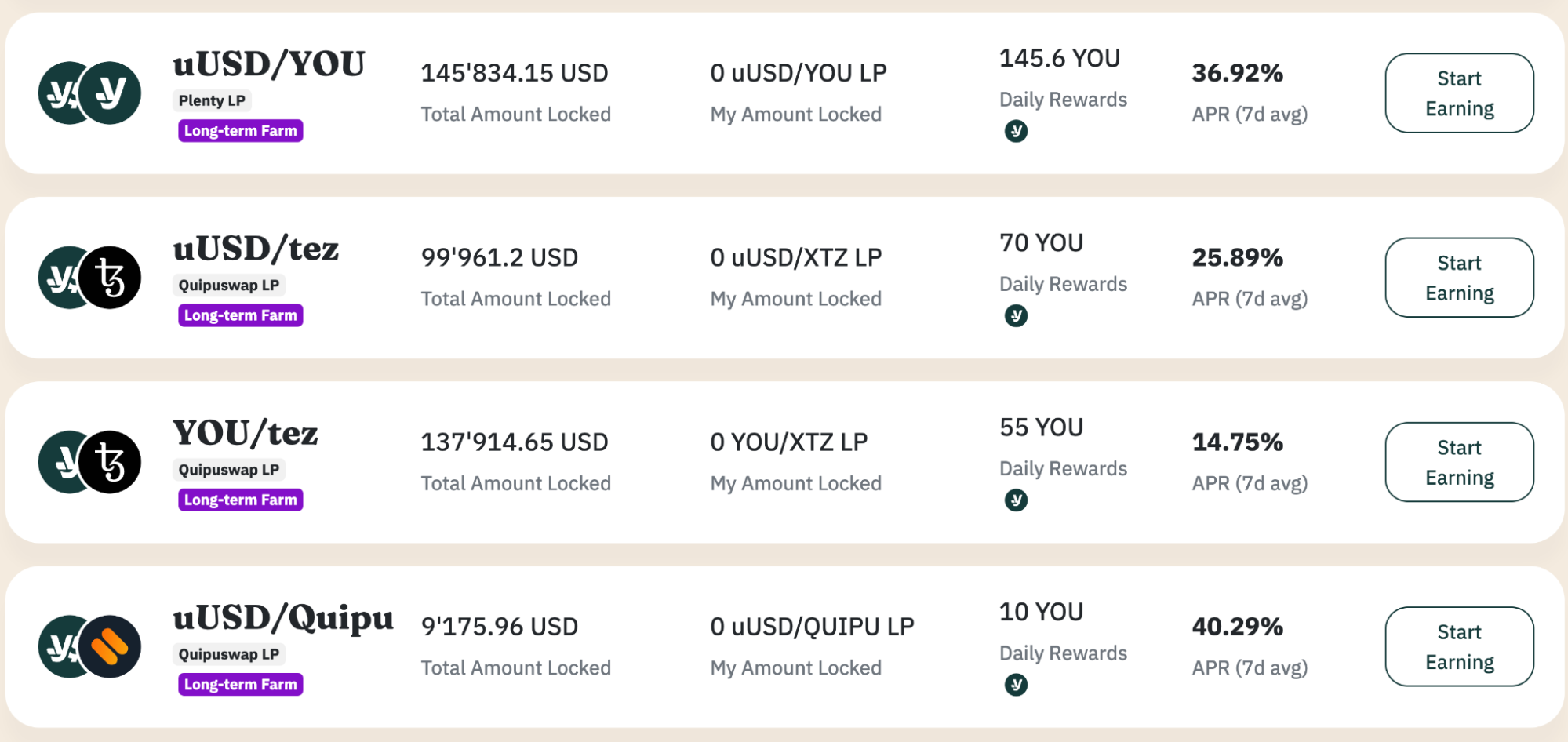Open the YOU/tez farm title
1568x742 pixels.
[246, 433]
